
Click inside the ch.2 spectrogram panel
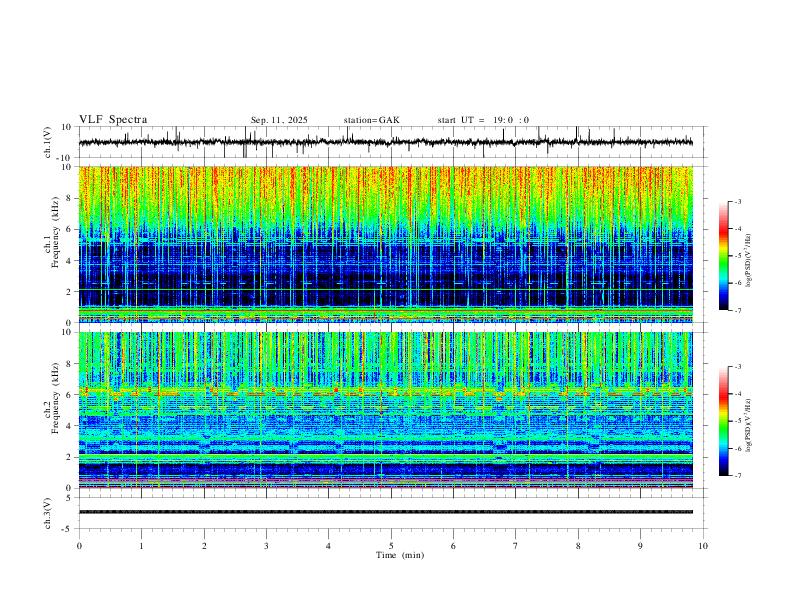pos(385,410)
